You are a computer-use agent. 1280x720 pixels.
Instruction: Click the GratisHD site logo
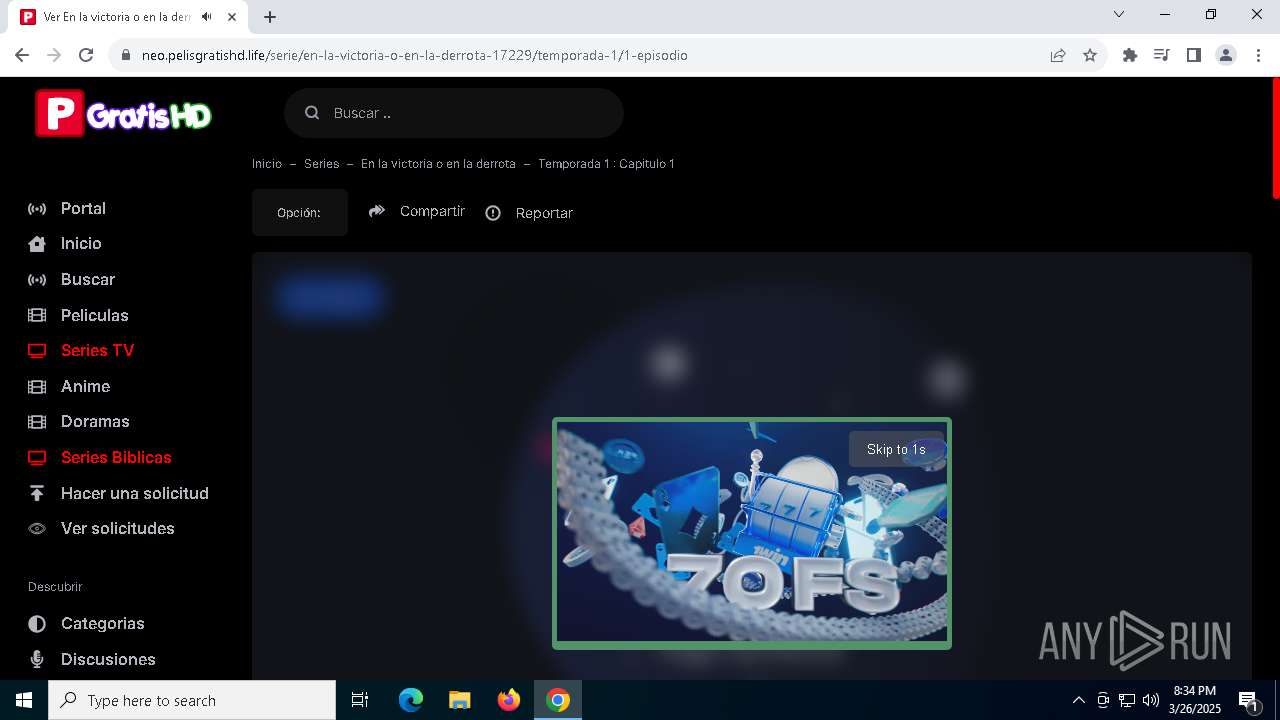tap(123, 114)
